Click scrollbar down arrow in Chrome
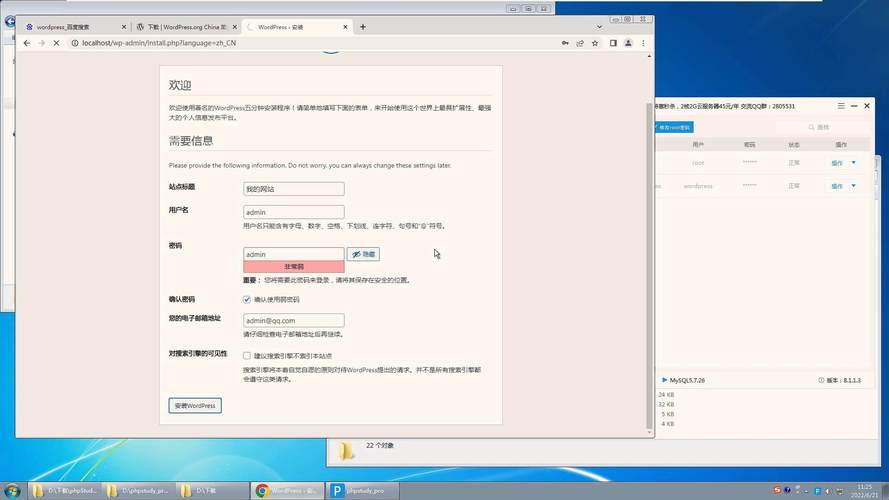This screenshot has height=500, width=889. click(x=649, y=433)
